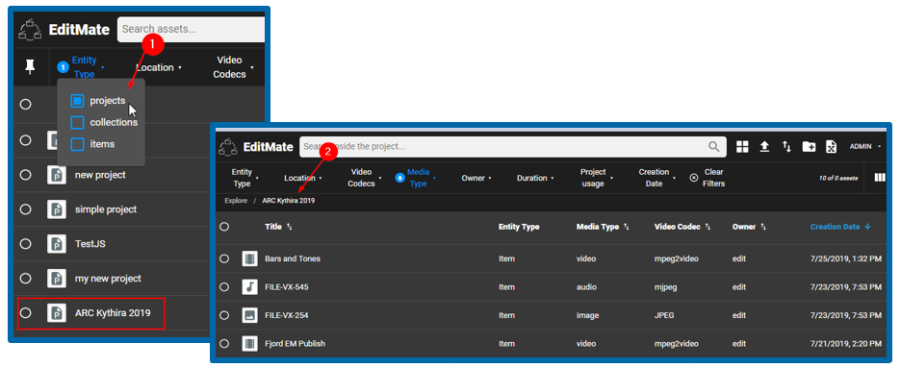Open Project usage filter dropdown

596,178
